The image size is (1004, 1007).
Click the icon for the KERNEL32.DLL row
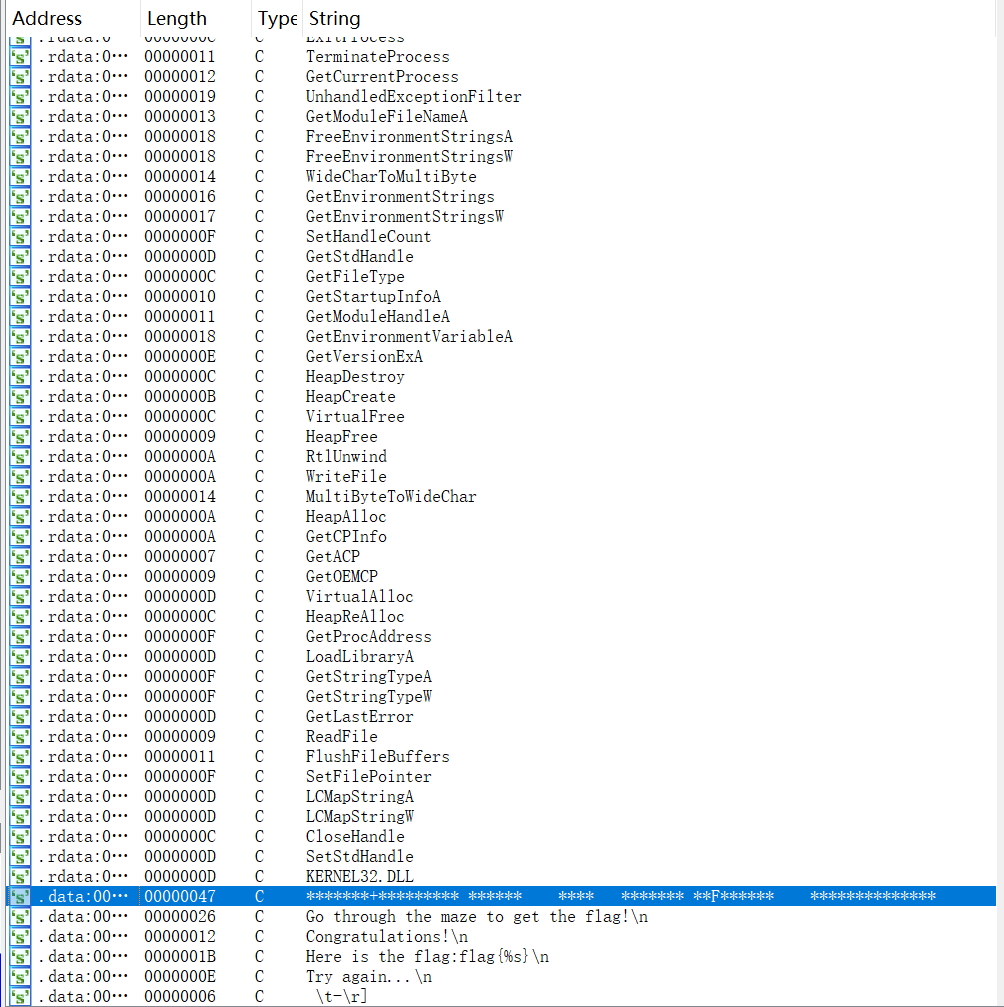[x=20, y=877]
